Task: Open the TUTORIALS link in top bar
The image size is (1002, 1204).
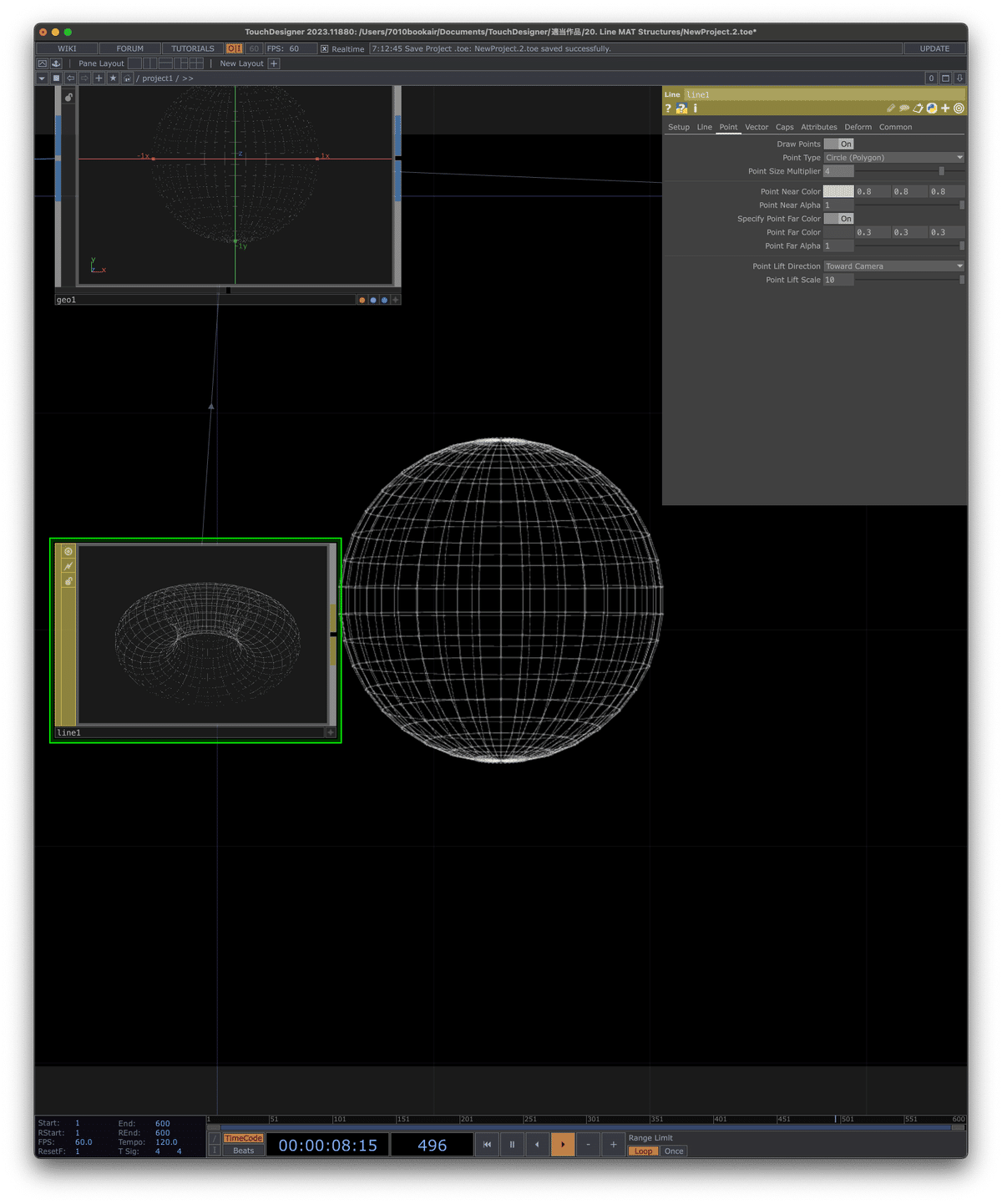Action: 193,48
